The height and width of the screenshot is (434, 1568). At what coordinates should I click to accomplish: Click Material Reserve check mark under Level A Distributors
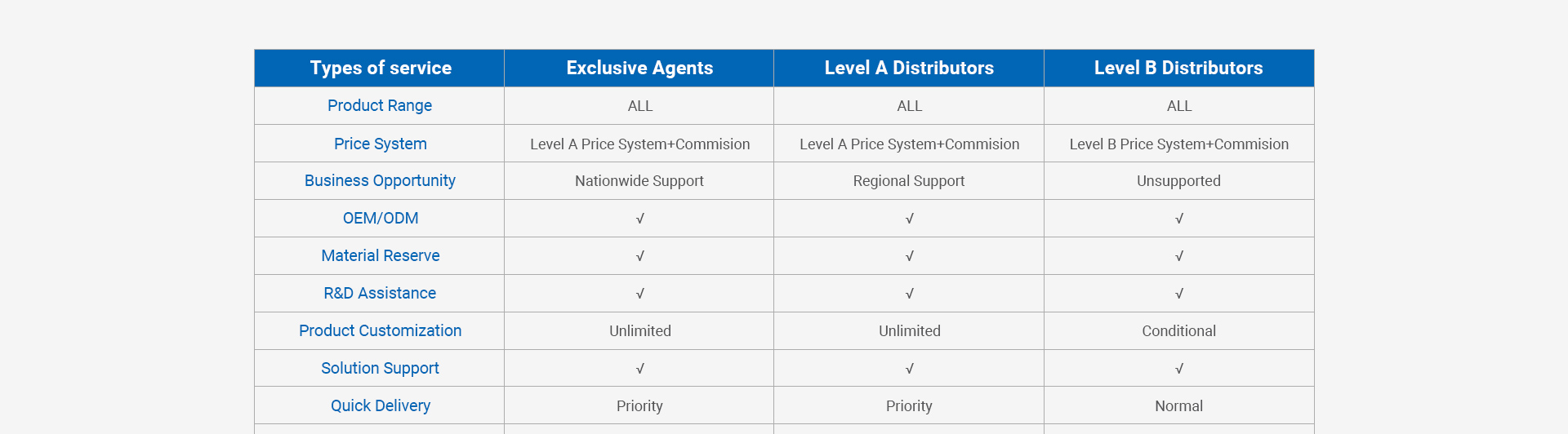pyautogui.click(x=910, y=256)
